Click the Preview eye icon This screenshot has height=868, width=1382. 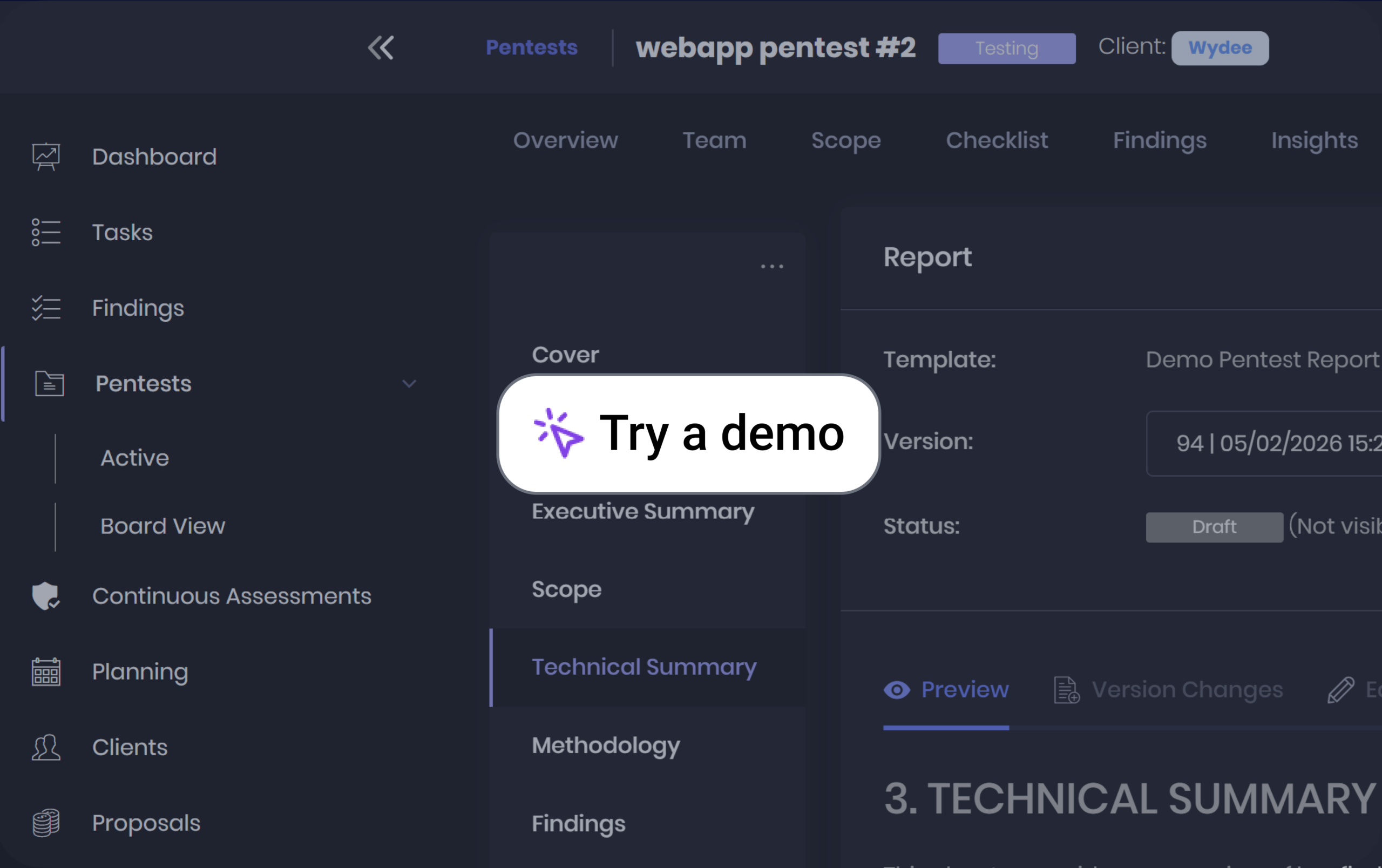click(x=897, y=689)
